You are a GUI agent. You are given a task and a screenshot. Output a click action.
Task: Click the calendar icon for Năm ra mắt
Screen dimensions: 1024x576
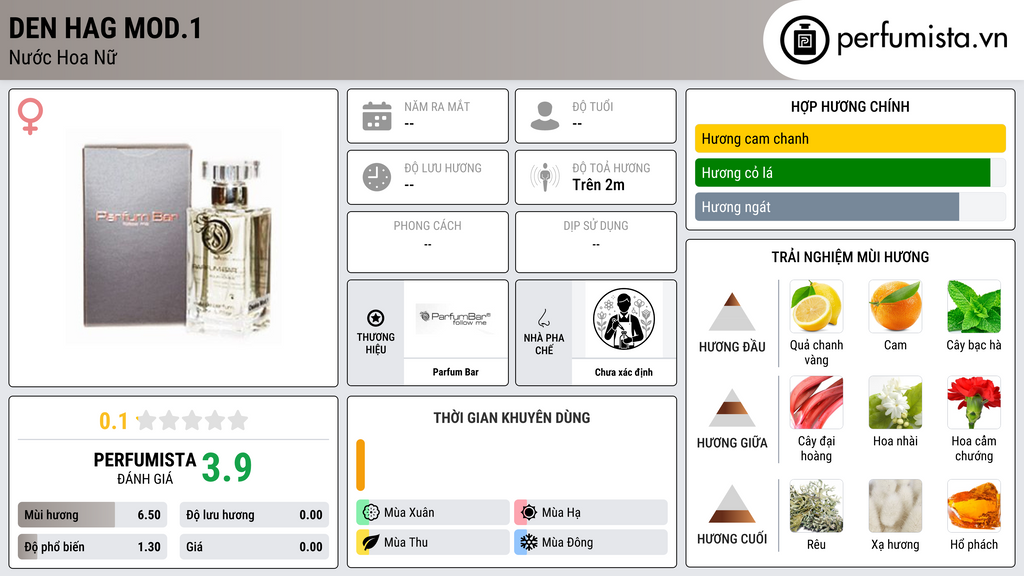[377, 116]
